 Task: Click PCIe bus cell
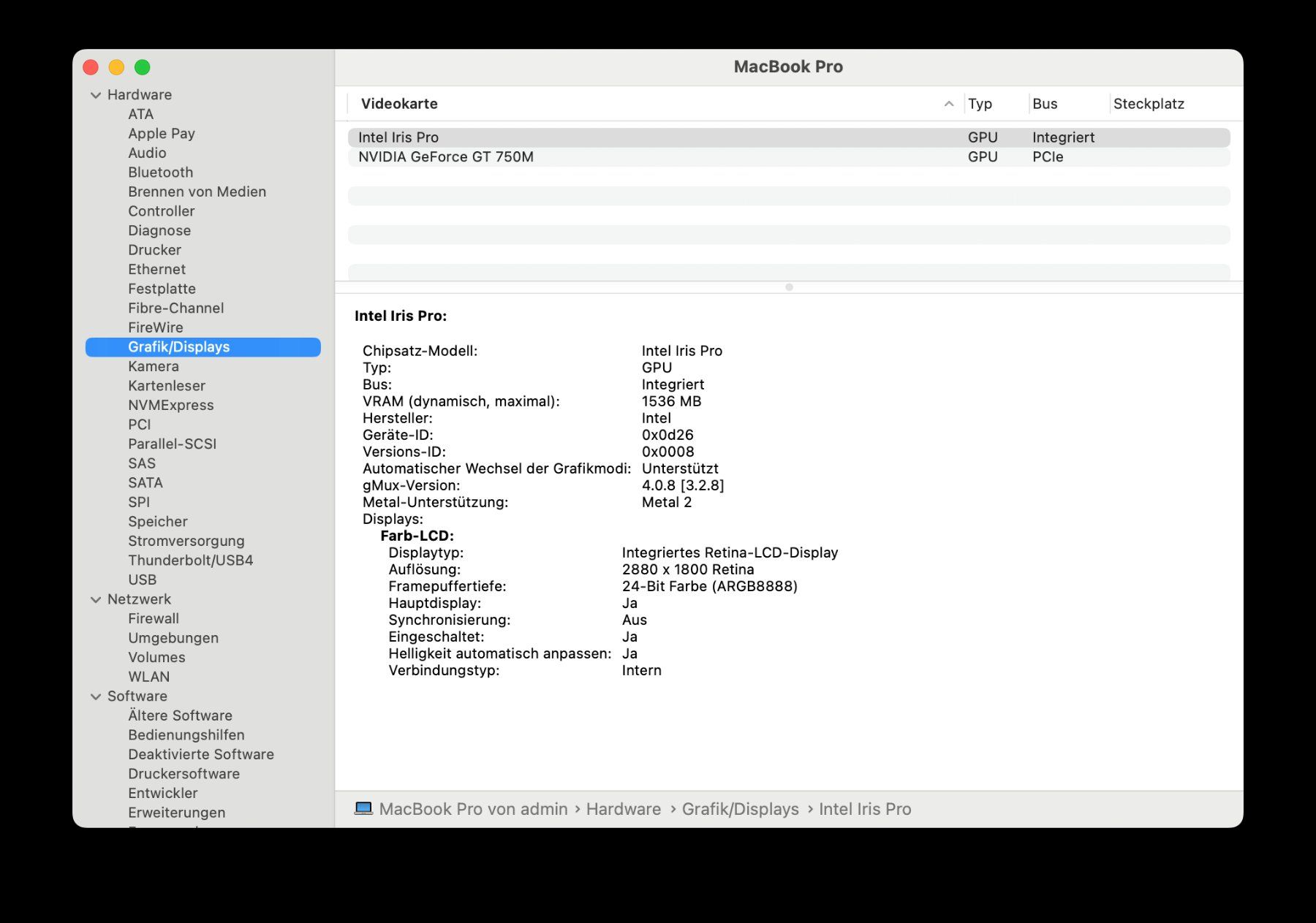click(1048, 157)
